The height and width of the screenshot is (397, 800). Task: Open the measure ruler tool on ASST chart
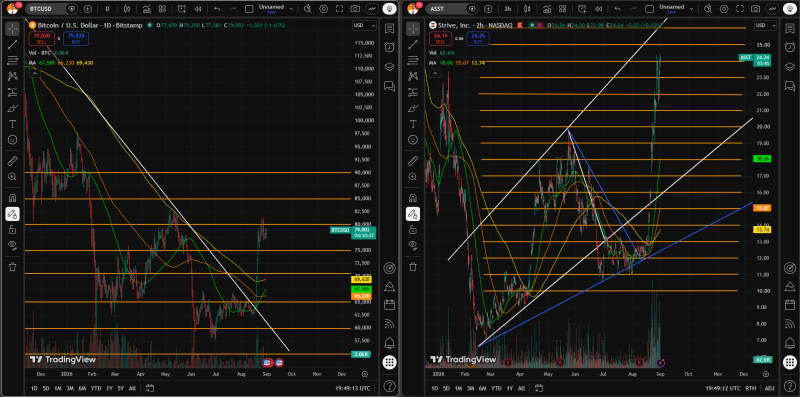pos(413,161)
